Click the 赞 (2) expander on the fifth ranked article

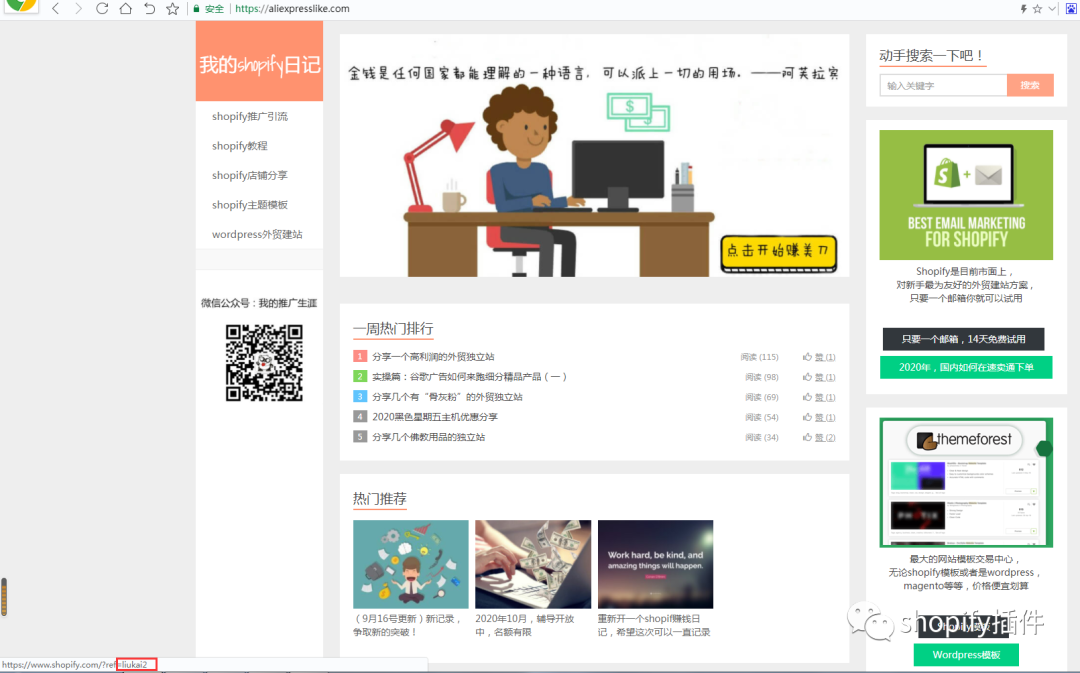click(822, 437)
